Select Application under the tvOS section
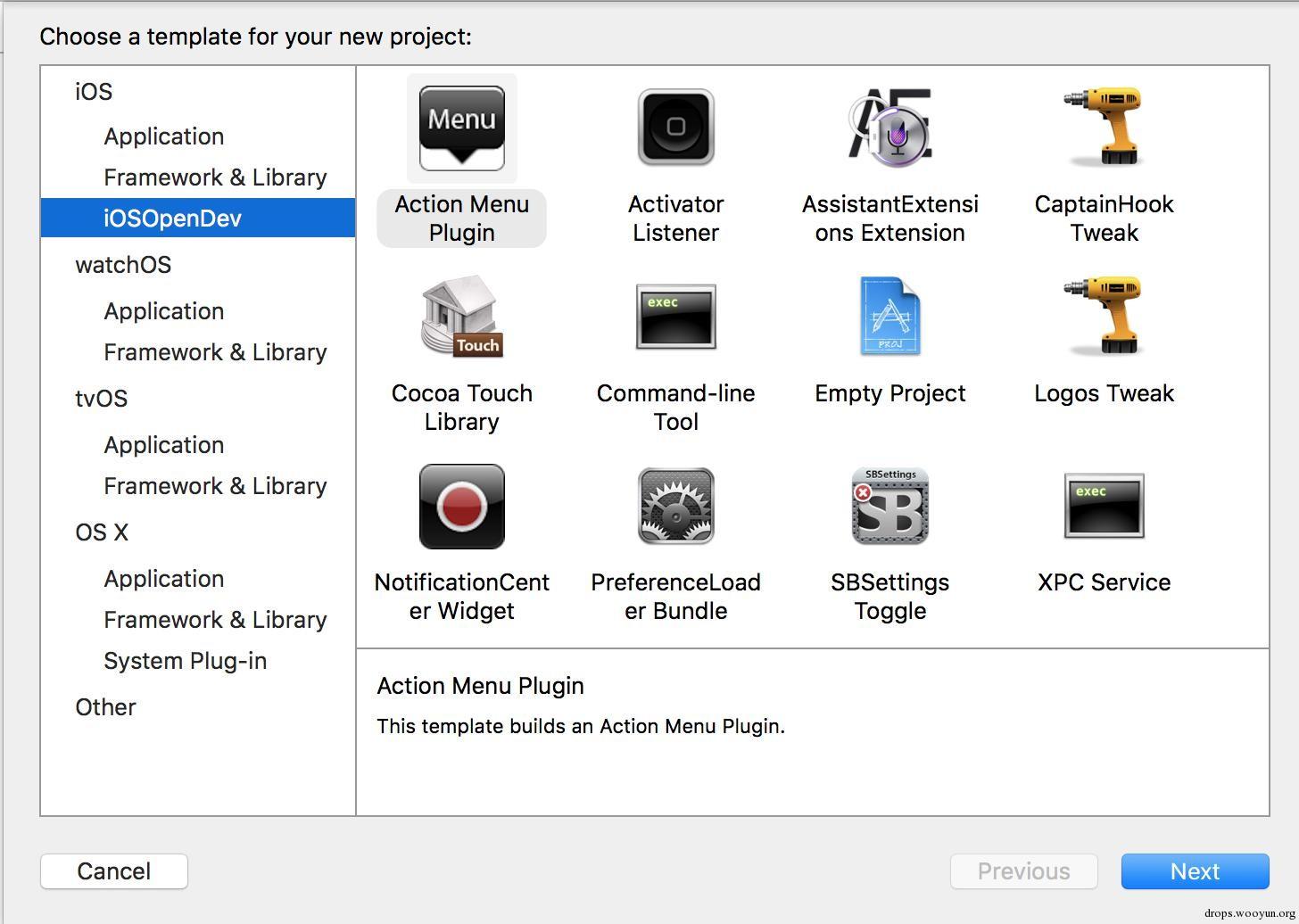This screenshot has width=1299, height=924. [x=163, y=445]
